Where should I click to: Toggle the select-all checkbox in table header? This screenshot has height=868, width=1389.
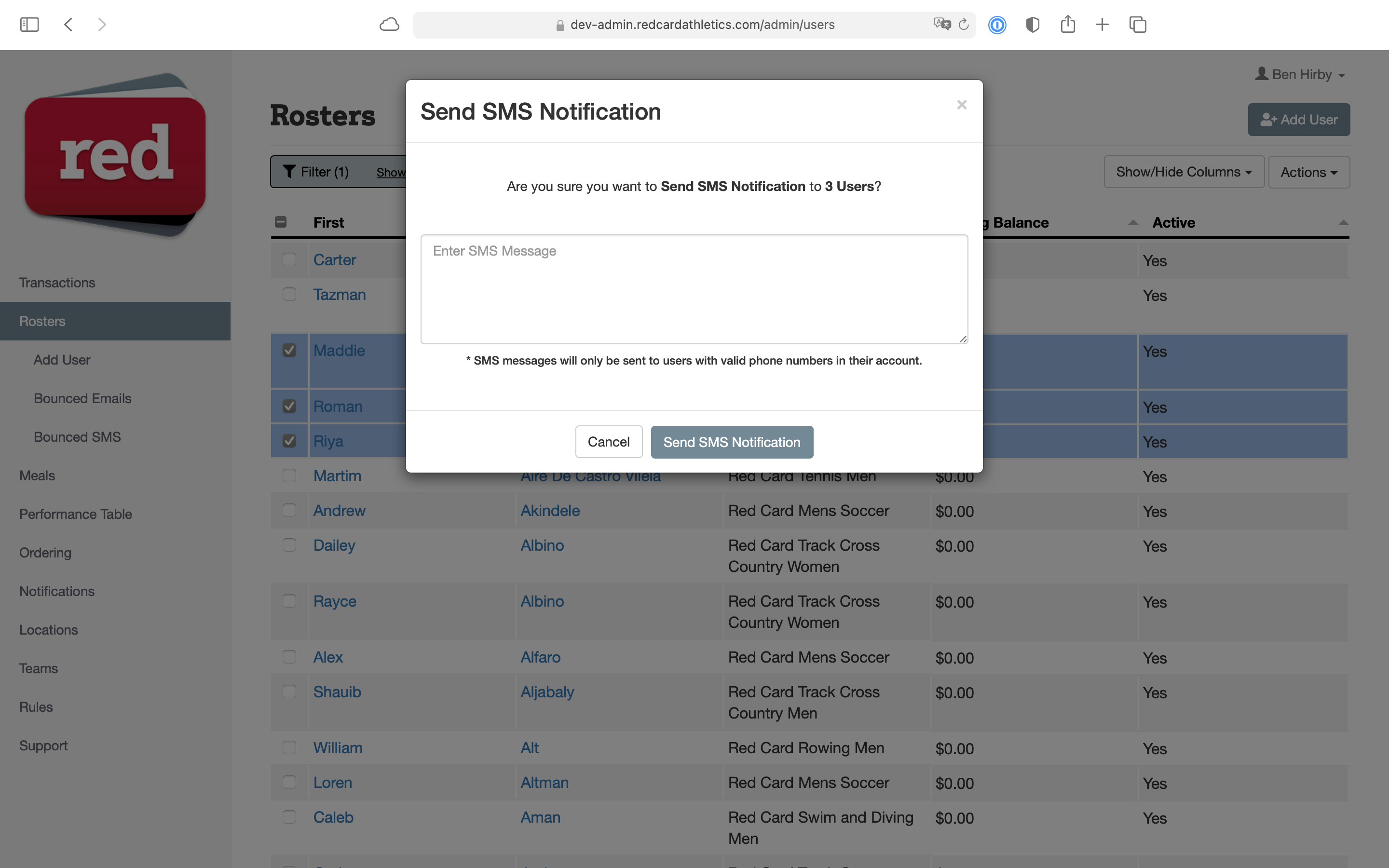click(x=281, y=222)
